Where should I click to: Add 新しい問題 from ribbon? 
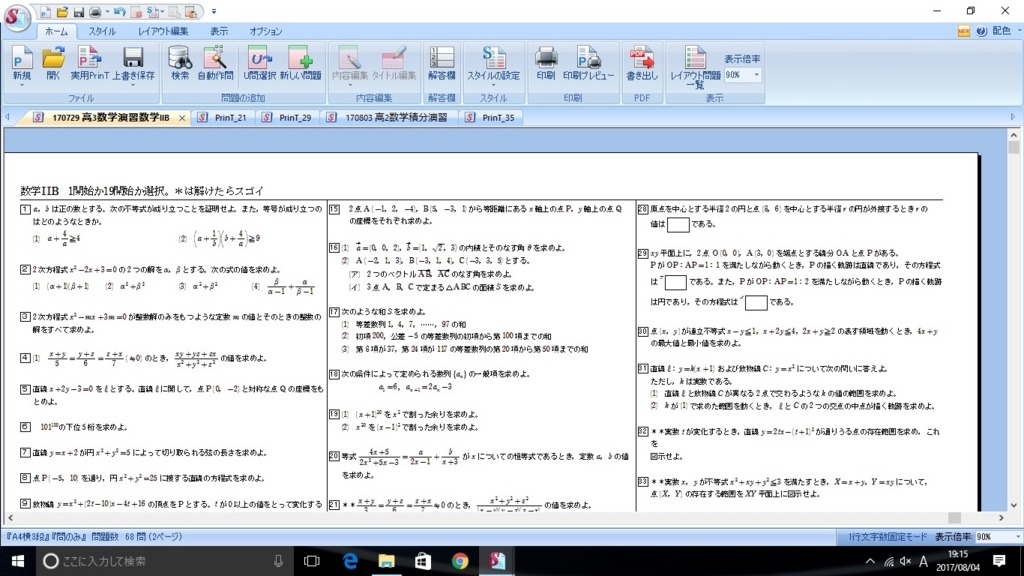pos(300,63)
